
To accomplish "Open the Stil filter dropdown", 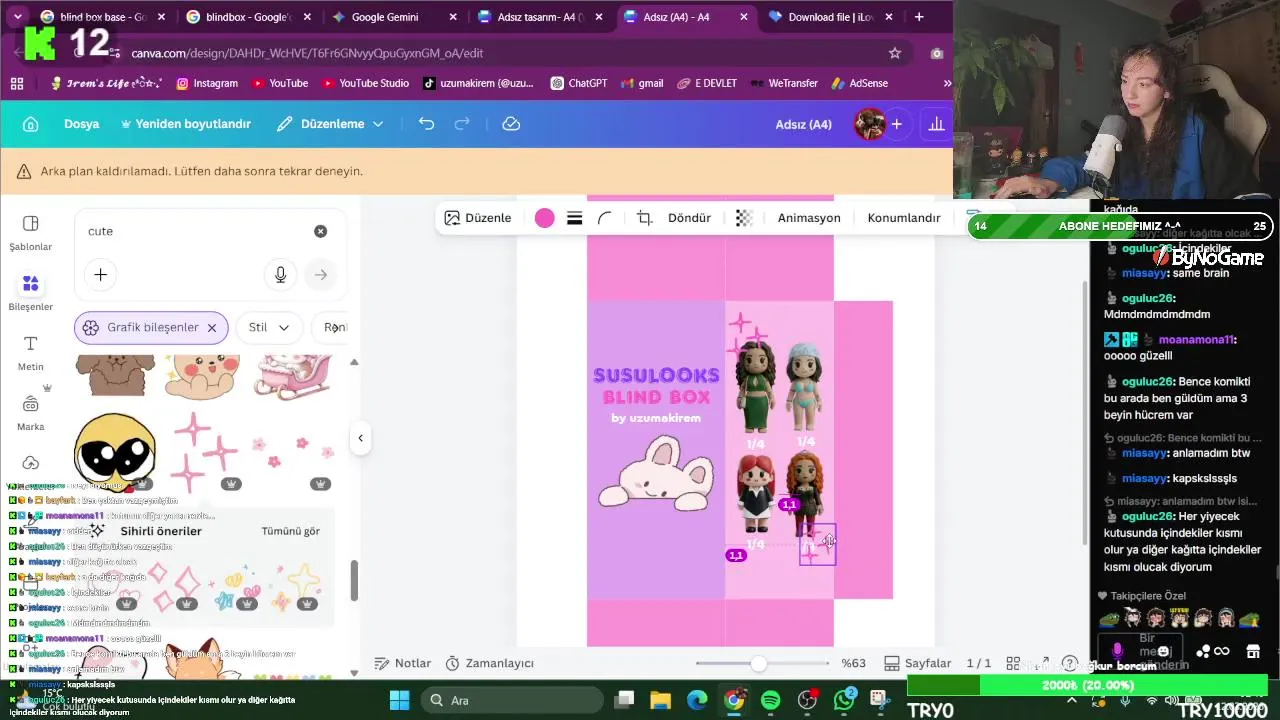I will click(x=269, y=327).
